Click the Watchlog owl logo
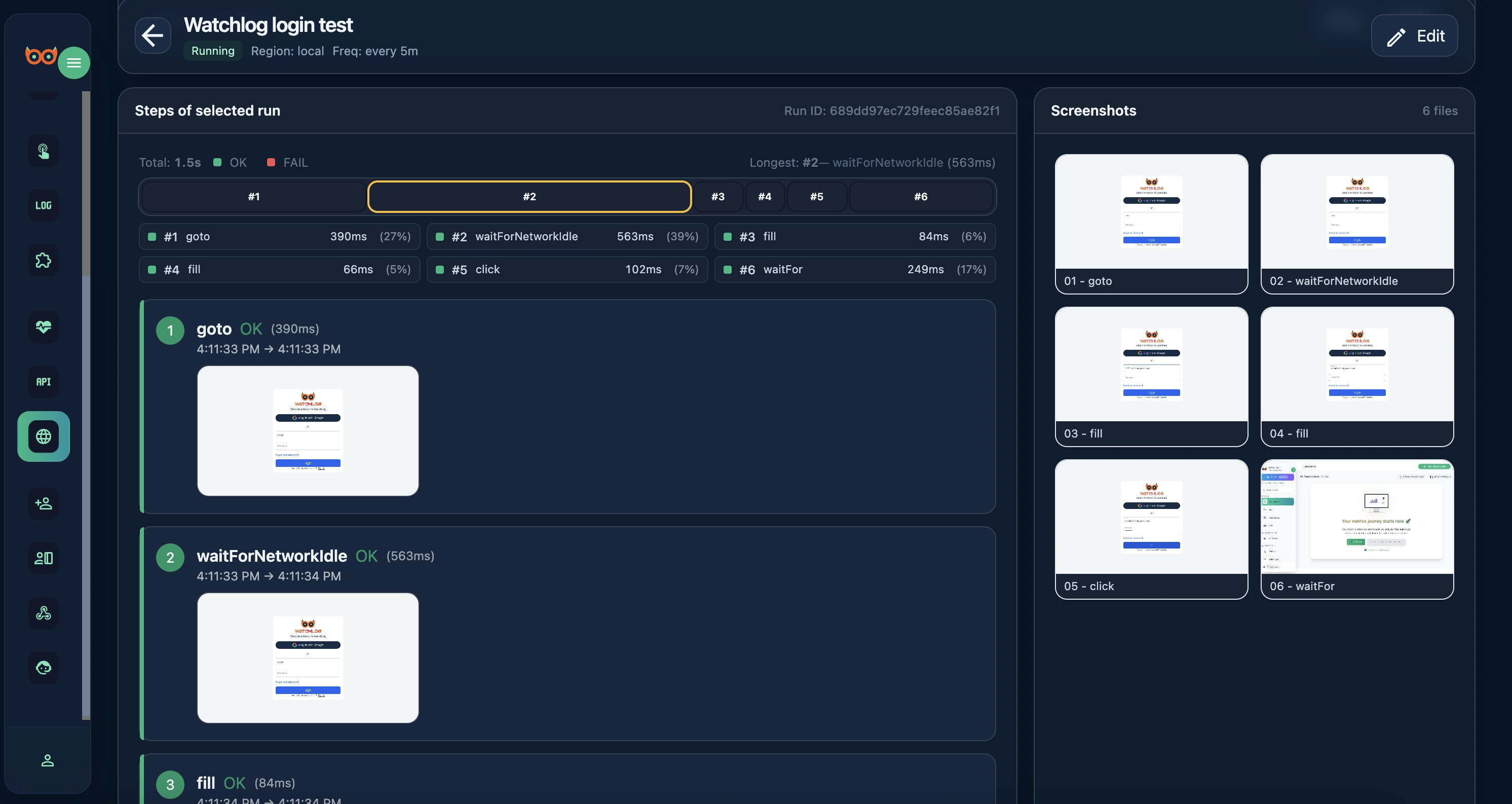The image size is (1512, 804). (x=41, y=56)
